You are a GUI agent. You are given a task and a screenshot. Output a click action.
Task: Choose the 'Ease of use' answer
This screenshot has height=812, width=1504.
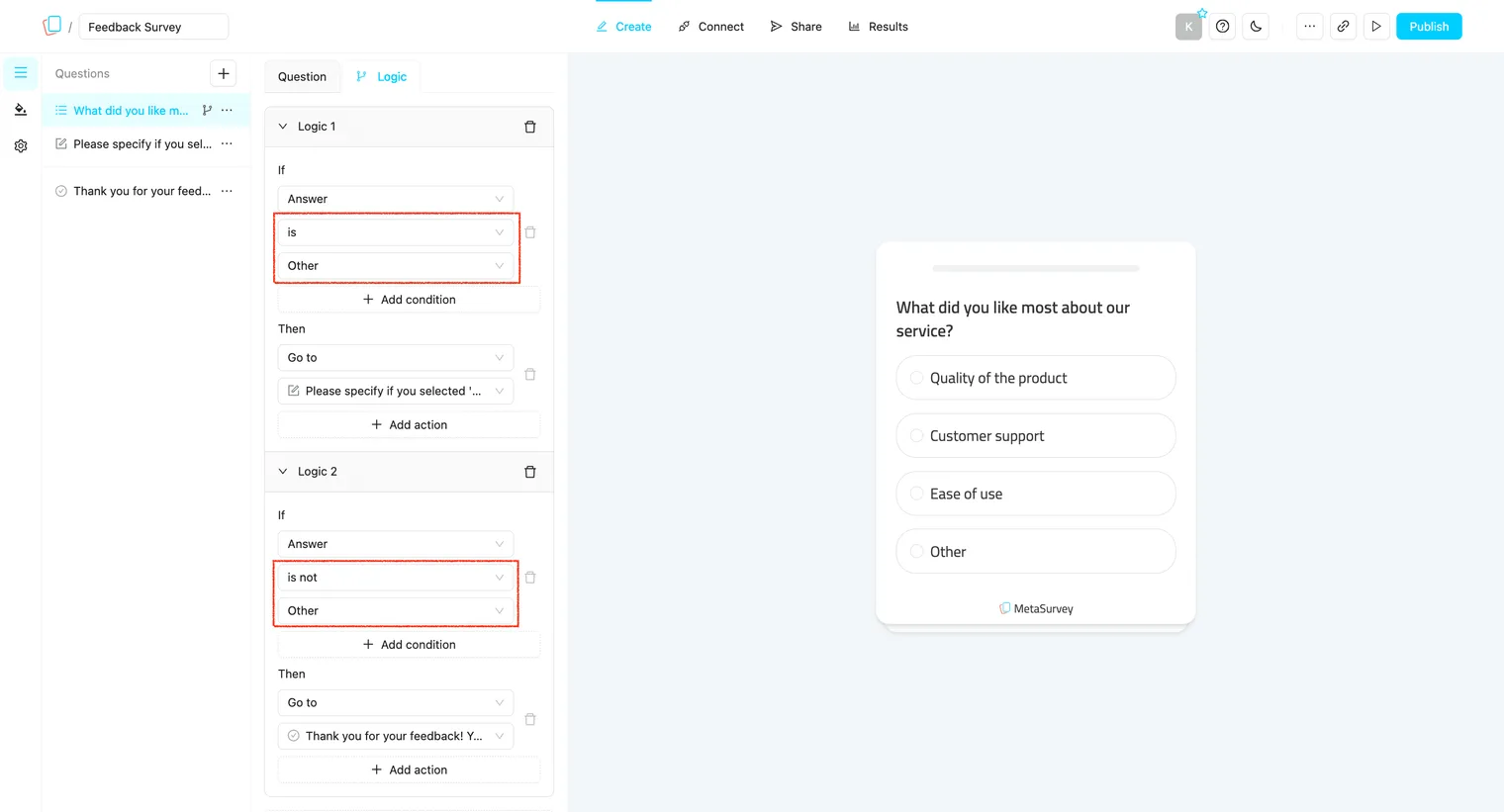[x=1036, y=494]
